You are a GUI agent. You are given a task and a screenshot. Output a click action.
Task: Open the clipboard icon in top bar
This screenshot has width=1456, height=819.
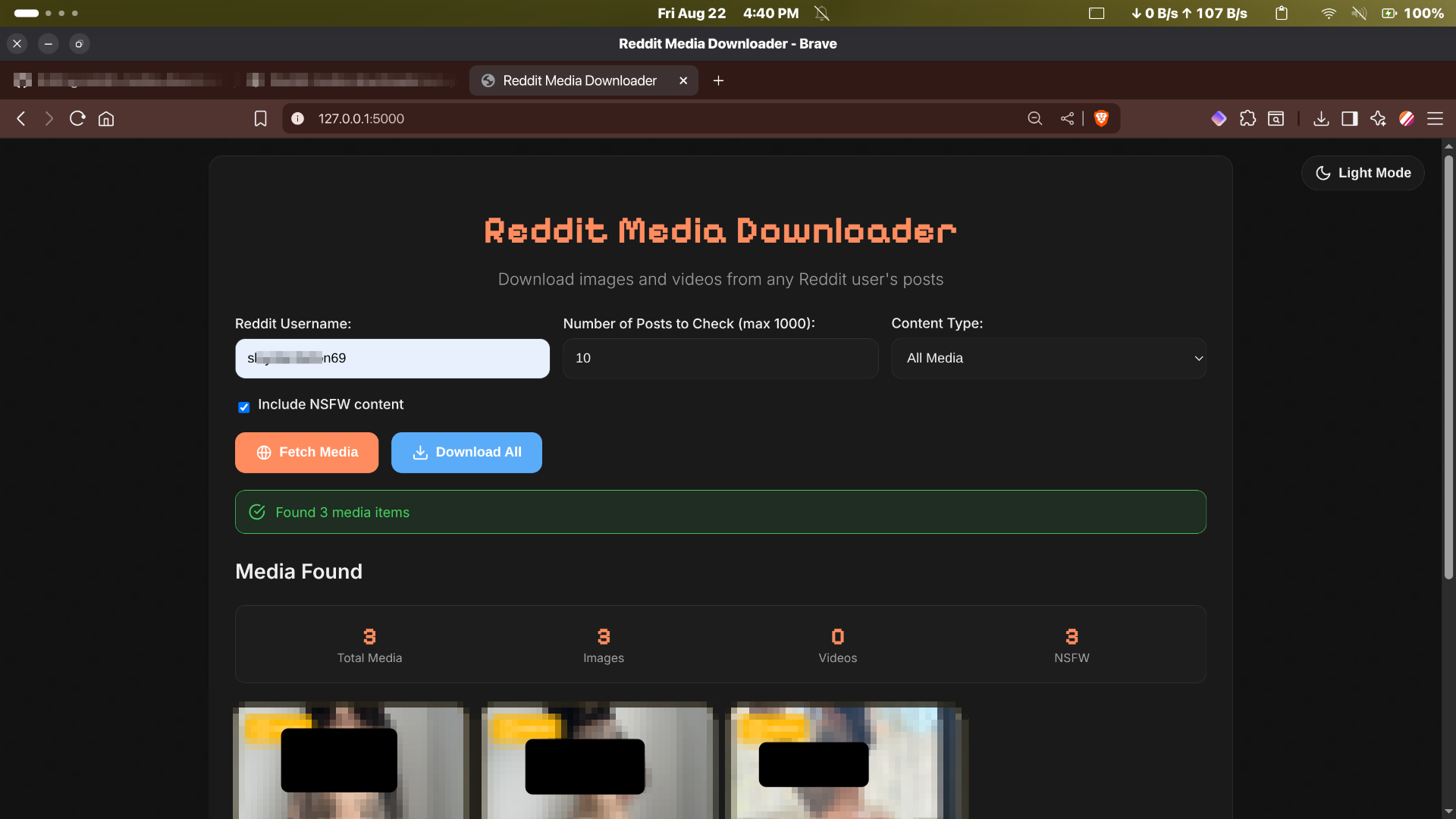(1282, 14)
